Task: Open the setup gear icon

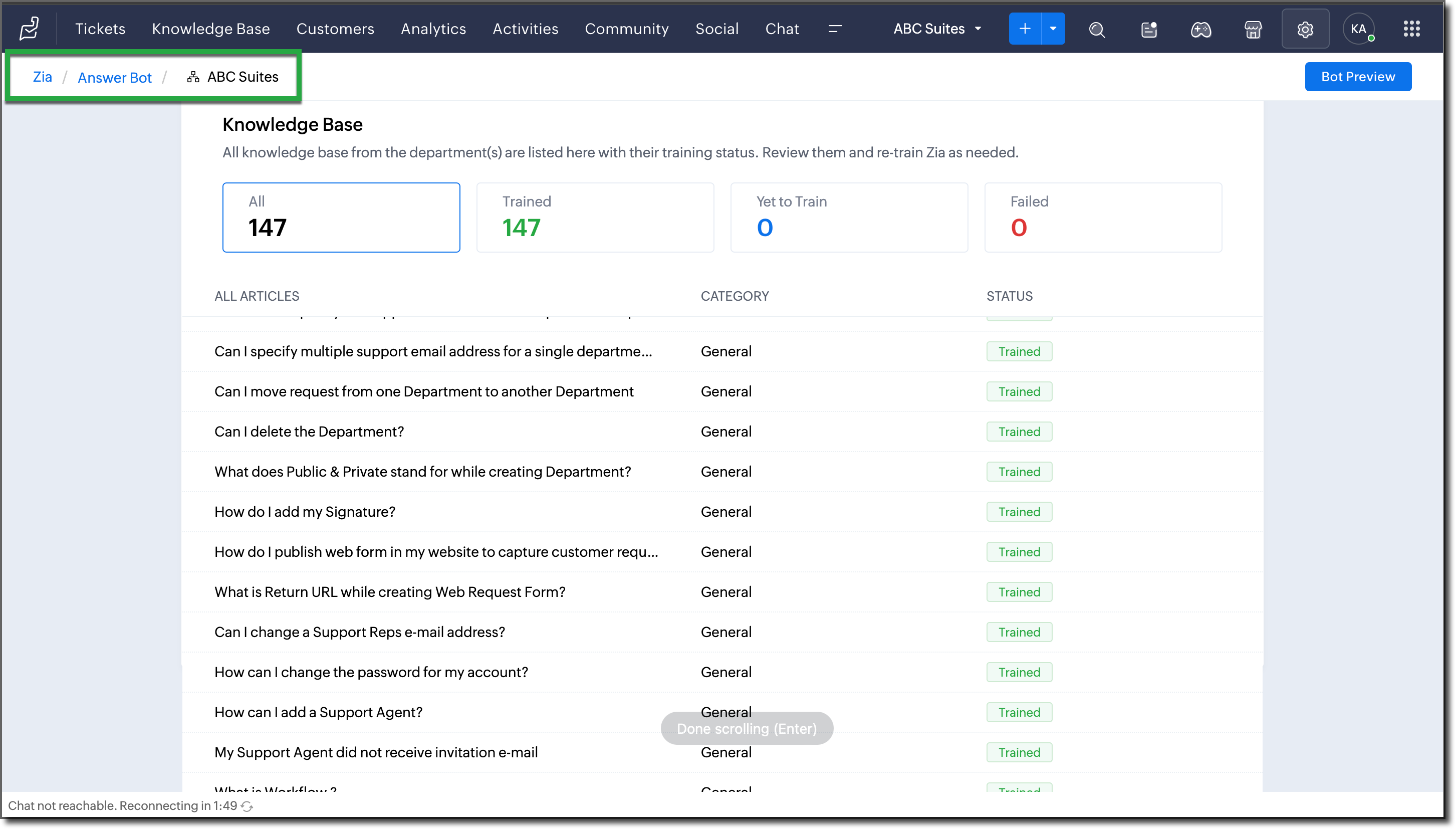Action: tap(1305, 29)
